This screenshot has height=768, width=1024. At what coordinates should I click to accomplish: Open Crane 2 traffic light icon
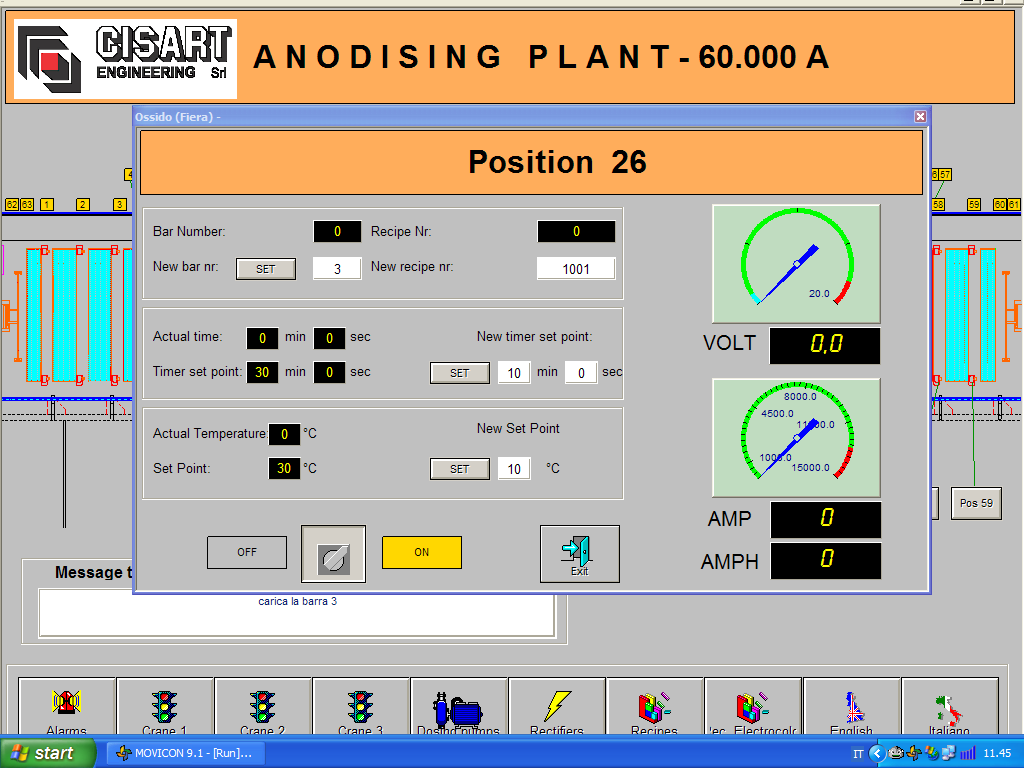tap(263, 707)
